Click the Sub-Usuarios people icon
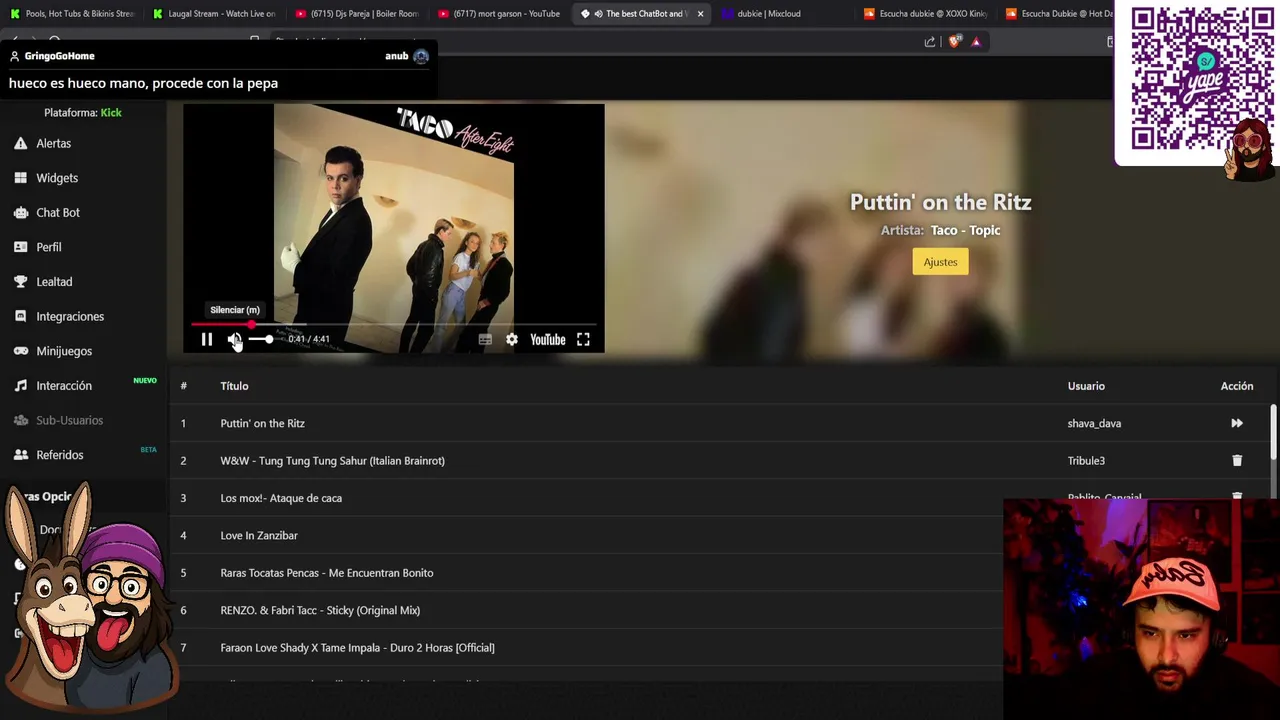The image size is (1280, 720). click(20, 420)
